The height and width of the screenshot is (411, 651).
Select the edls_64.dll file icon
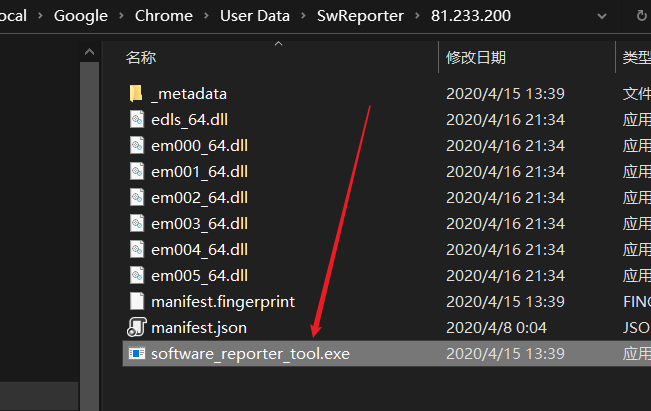click(138, 120)
